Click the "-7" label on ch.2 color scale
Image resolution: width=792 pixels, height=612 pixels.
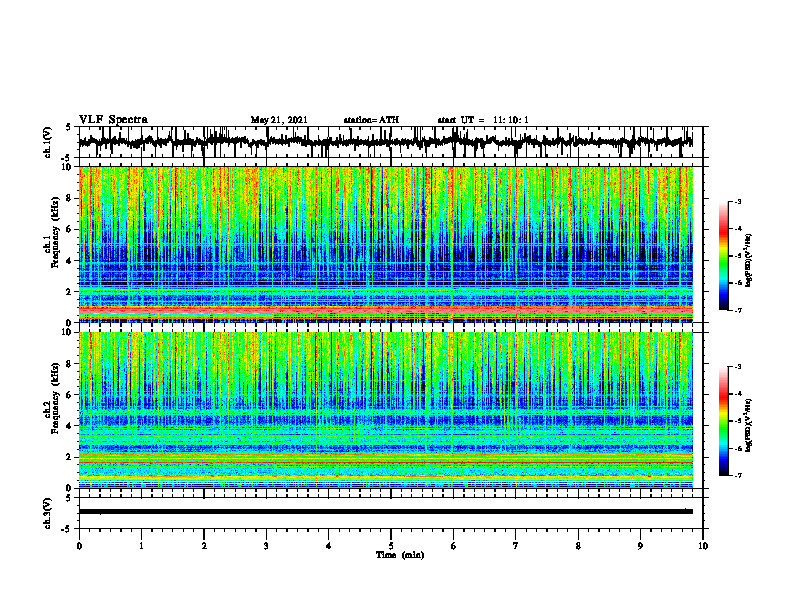[738, 475]
